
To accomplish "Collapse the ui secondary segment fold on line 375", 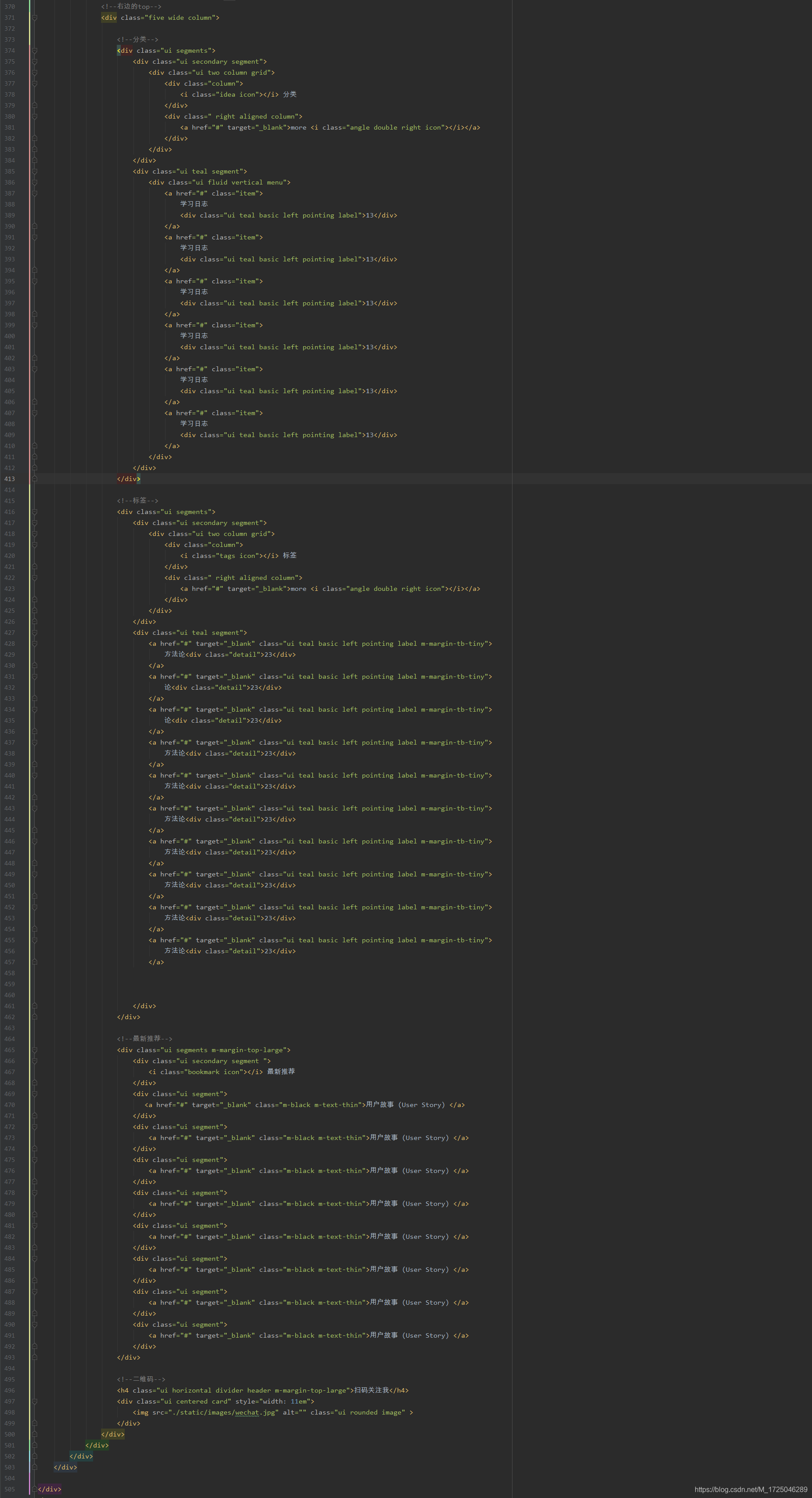I will 34,62.
